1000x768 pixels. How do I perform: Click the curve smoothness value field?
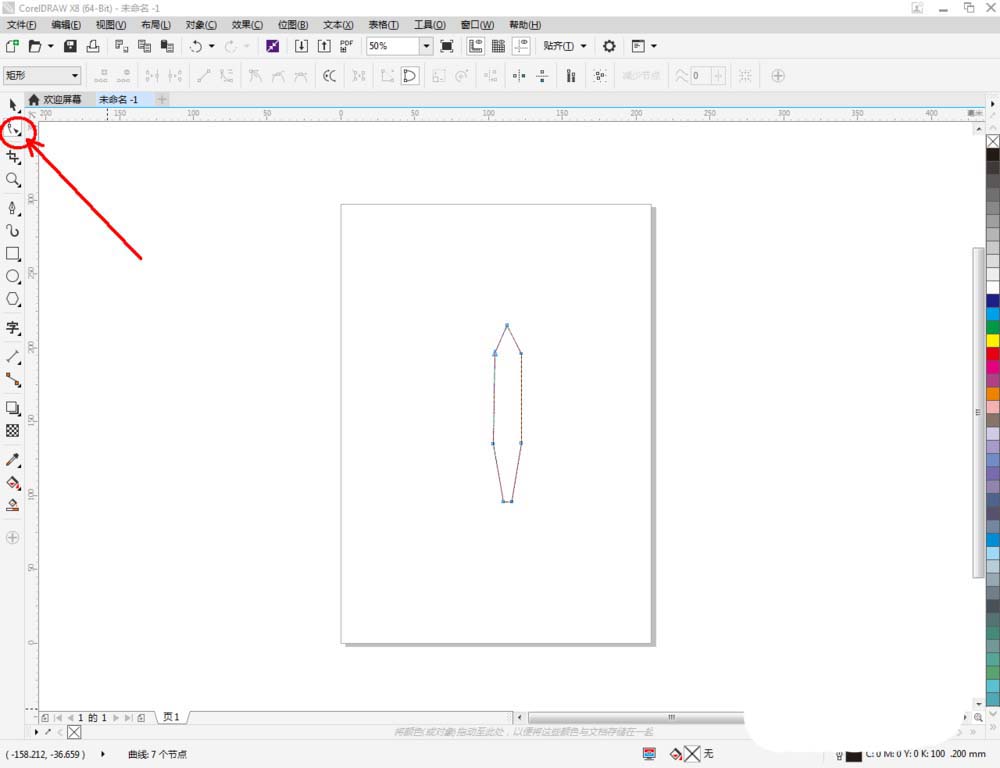tap(701, 76)
